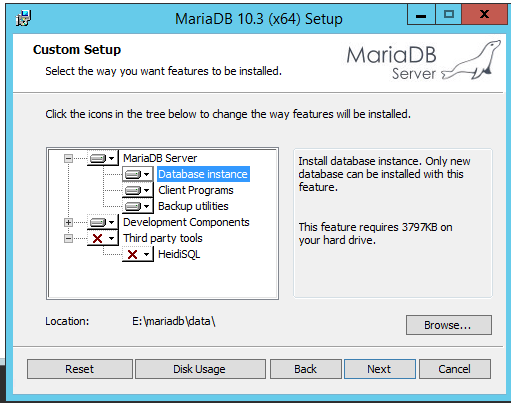Open Development Components feature install dropdown

click(x=103, y=222)
